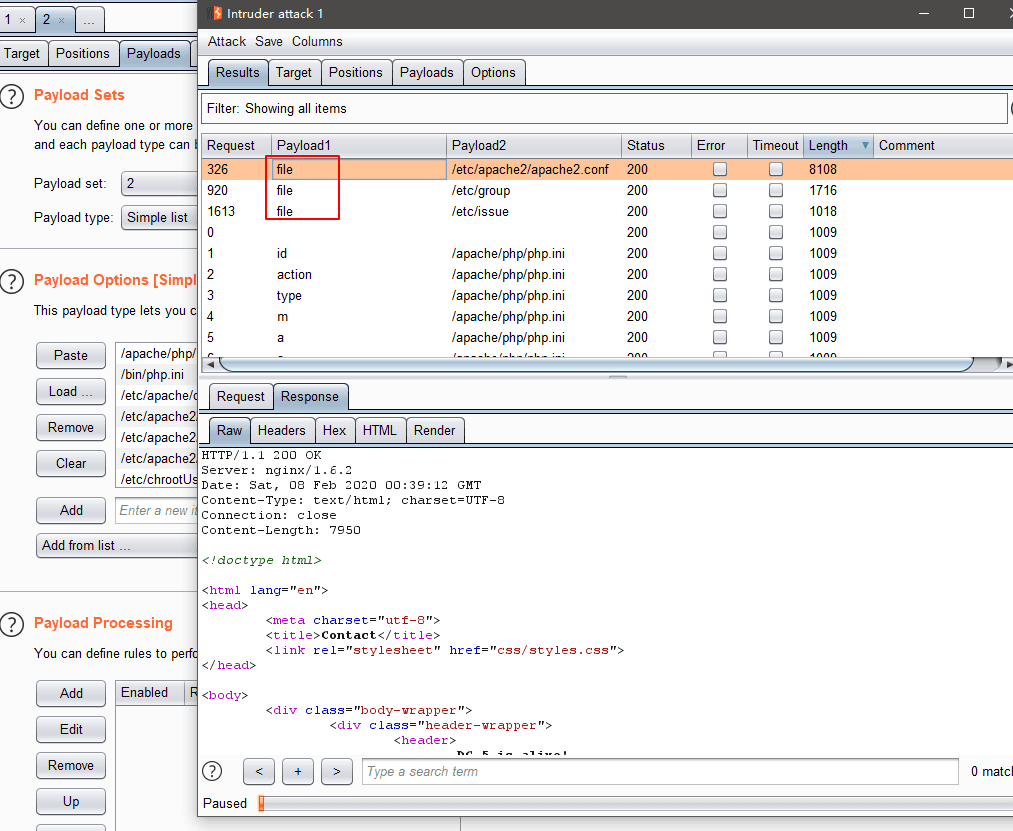Click the Paste button
This screenshot has height=831, width=1013.
point(71,356)
